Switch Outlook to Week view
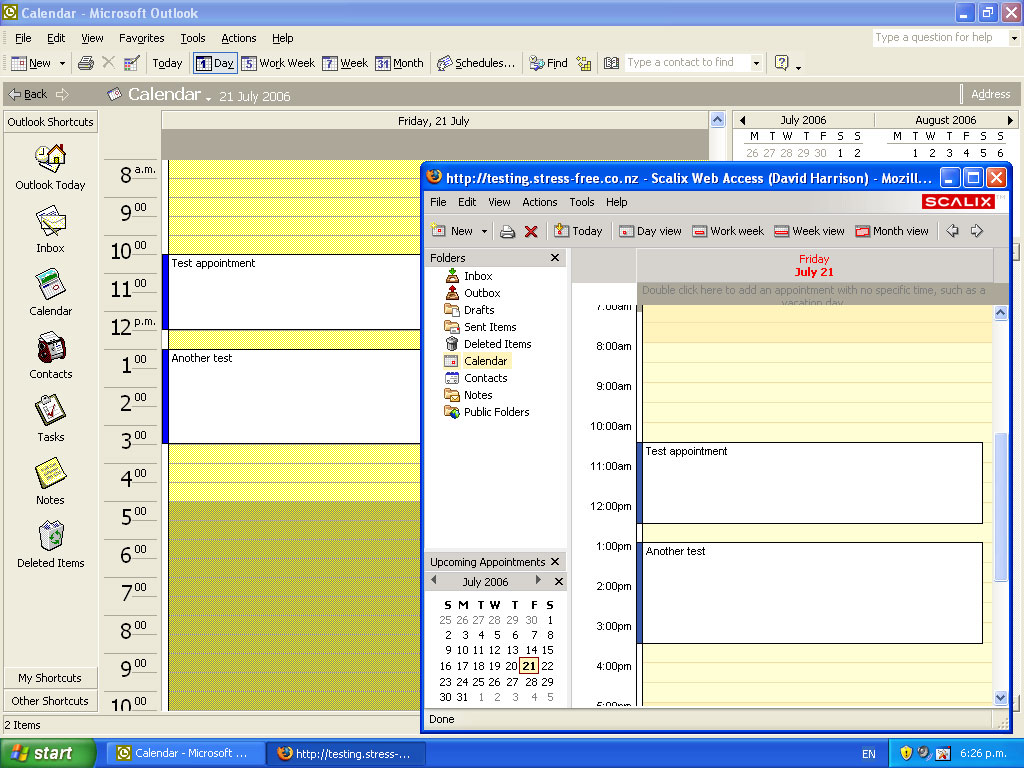This screenshot has width=1024, height=768. [x=345, y=63]
